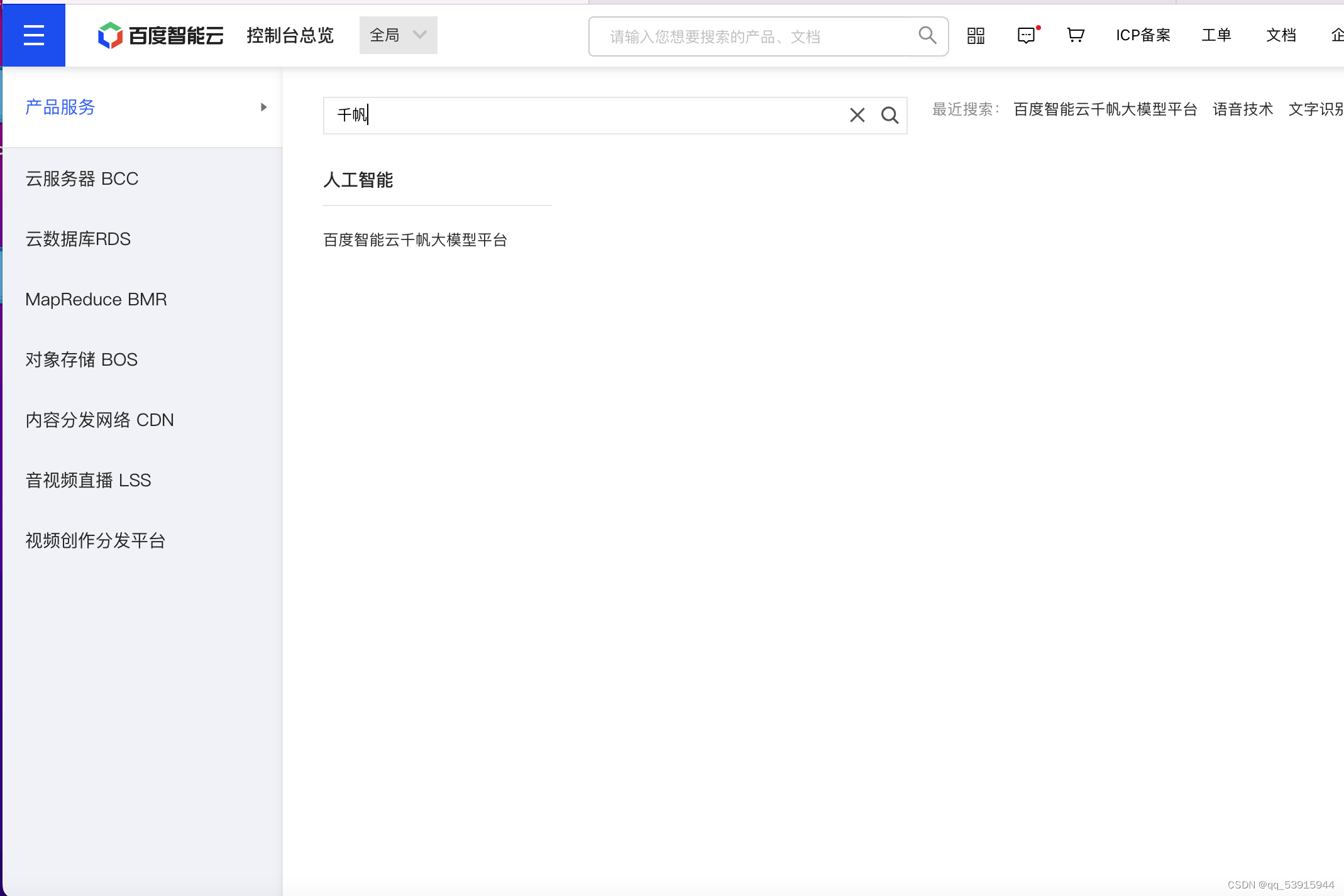Open the shopping cart icon
Image resolution: width=1344 pixels, height=896 pixels.
(x=1076, y=35)
